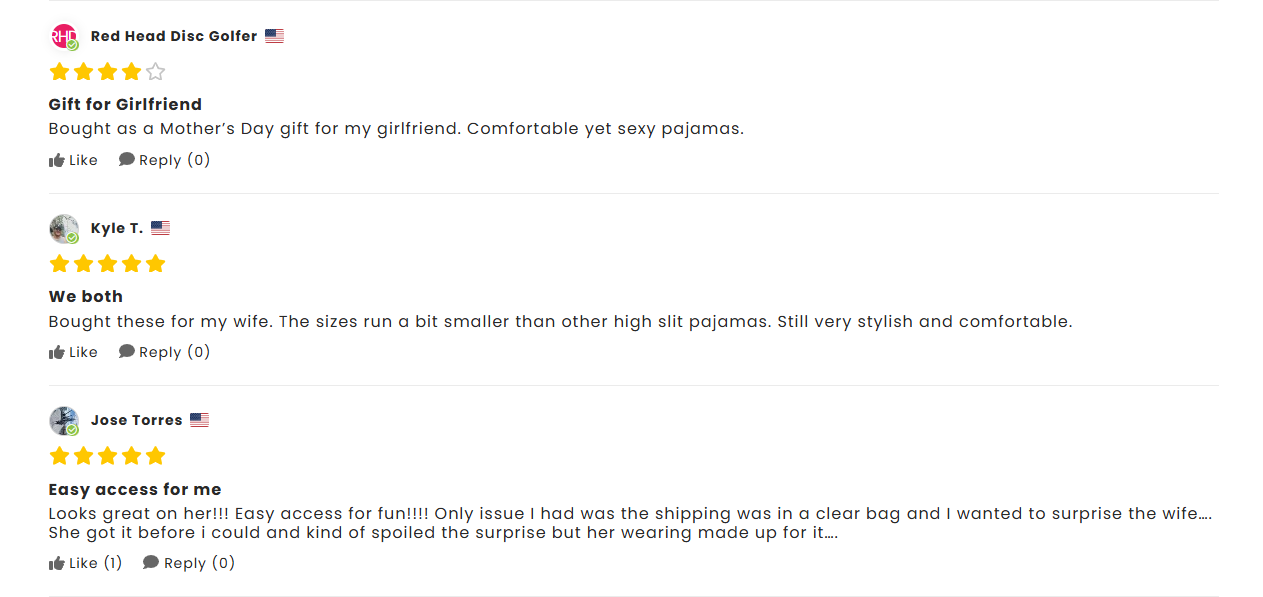
Task: Click the US flag next to Jose Torres
Action: pyautogui.click(x=199, y=420)
